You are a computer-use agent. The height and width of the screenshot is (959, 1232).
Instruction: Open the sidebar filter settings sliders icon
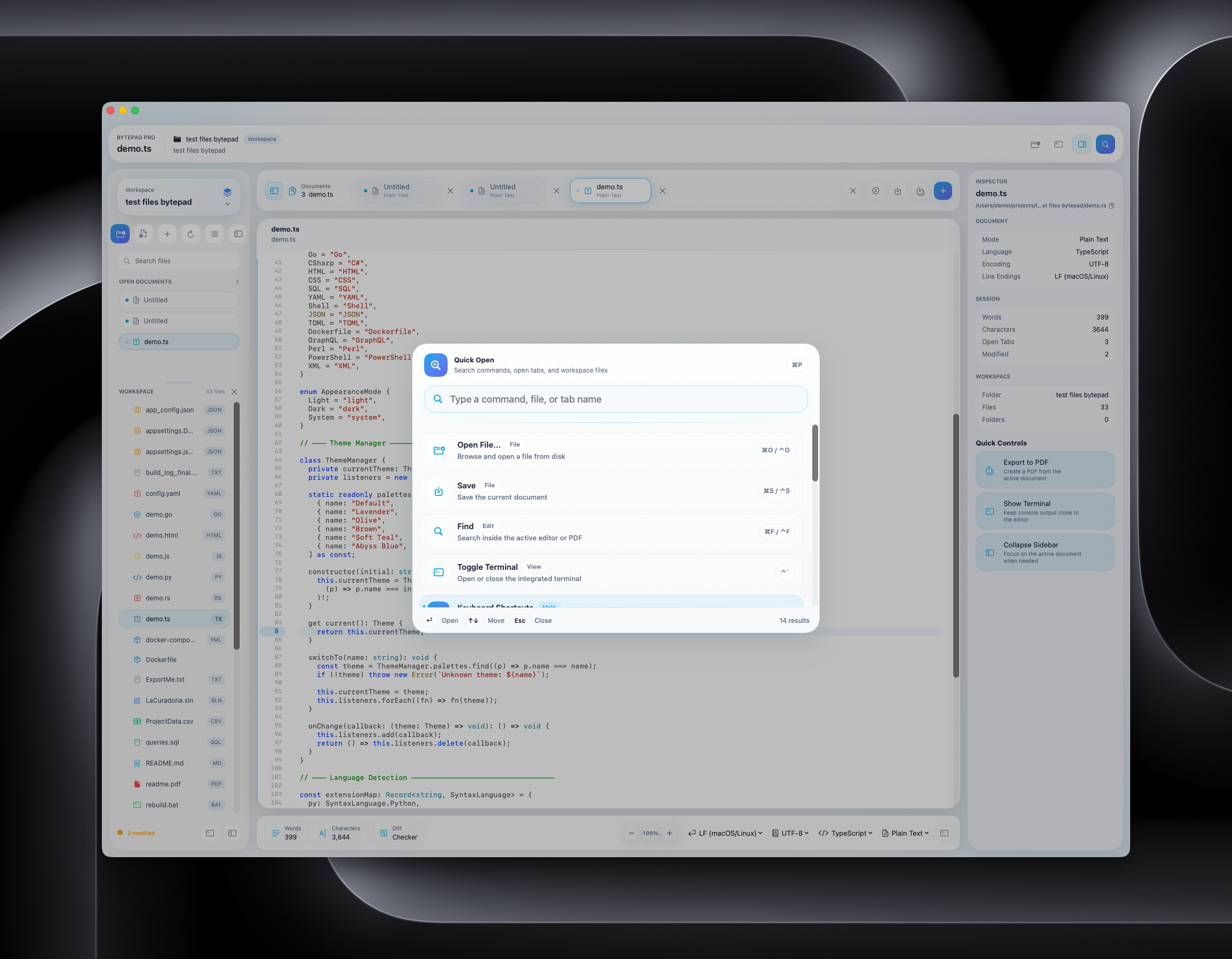point(214,234)
